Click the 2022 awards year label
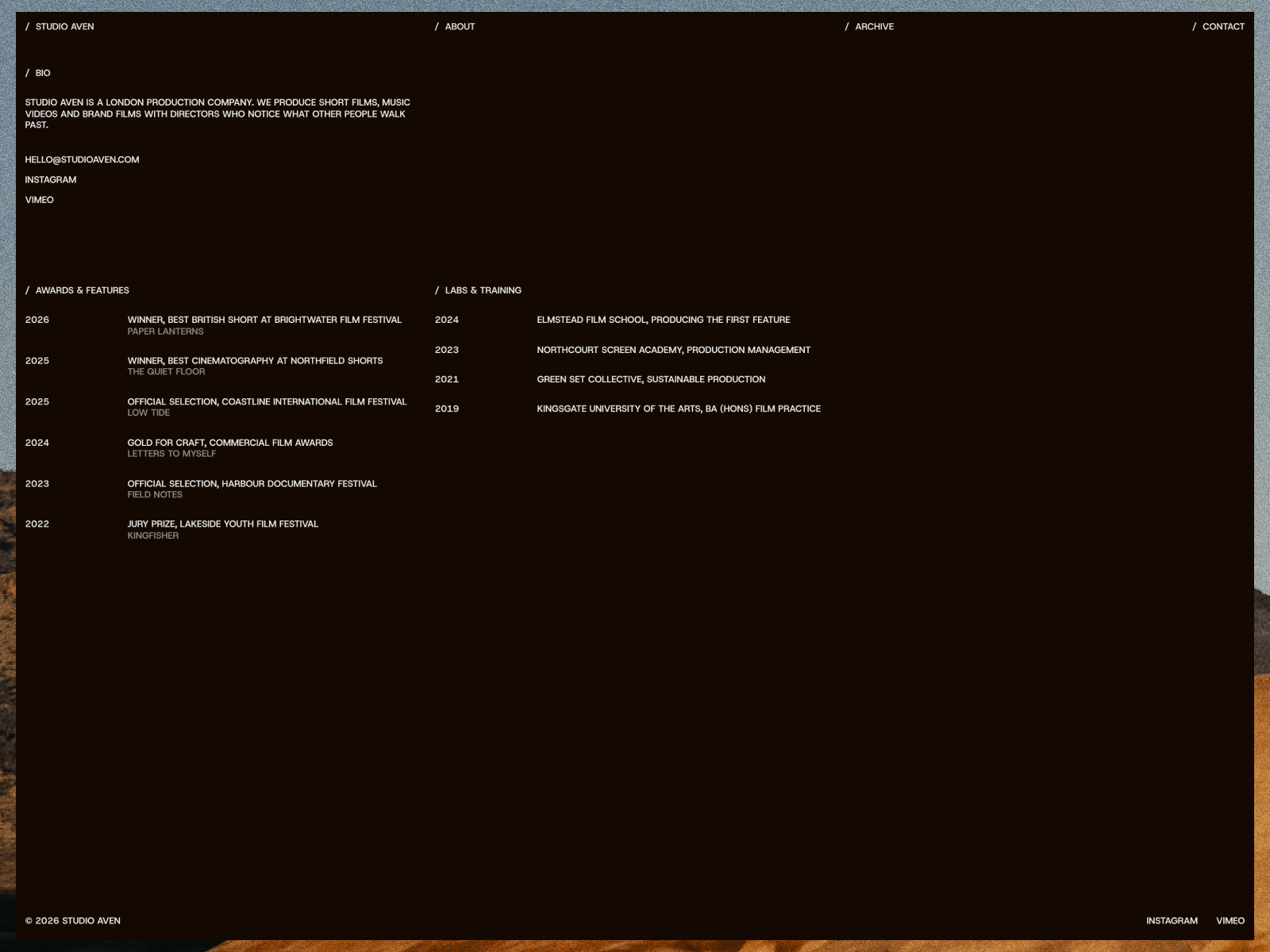The height and width of the screenshot is (952, 1270). click(37, 524)
